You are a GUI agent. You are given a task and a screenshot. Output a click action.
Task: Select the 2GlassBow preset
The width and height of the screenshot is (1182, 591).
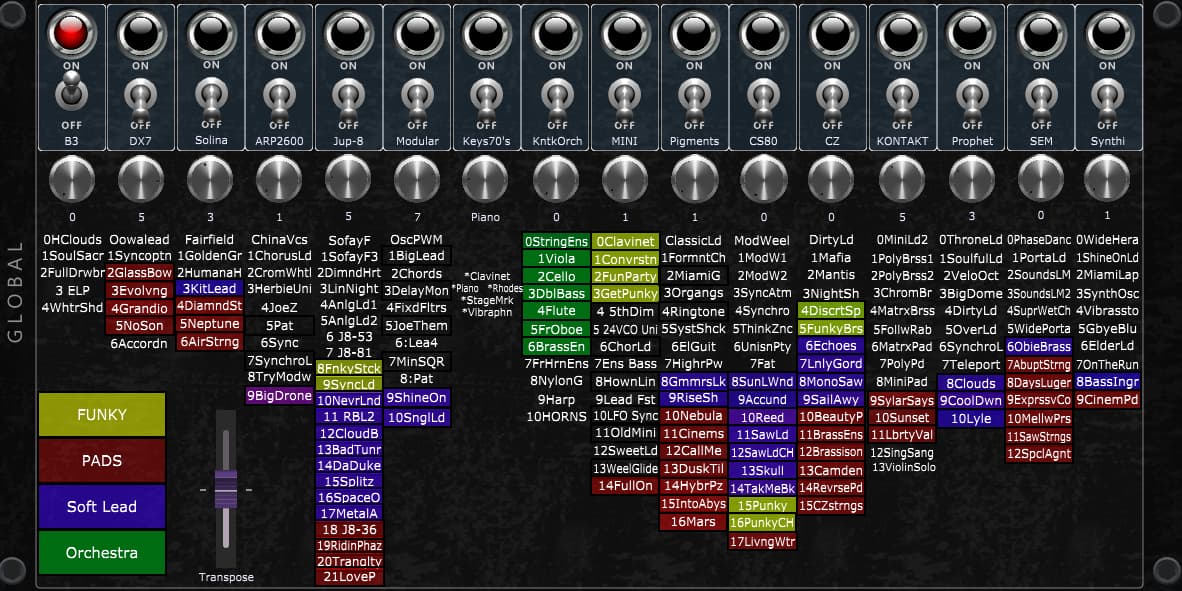(139, 273)
